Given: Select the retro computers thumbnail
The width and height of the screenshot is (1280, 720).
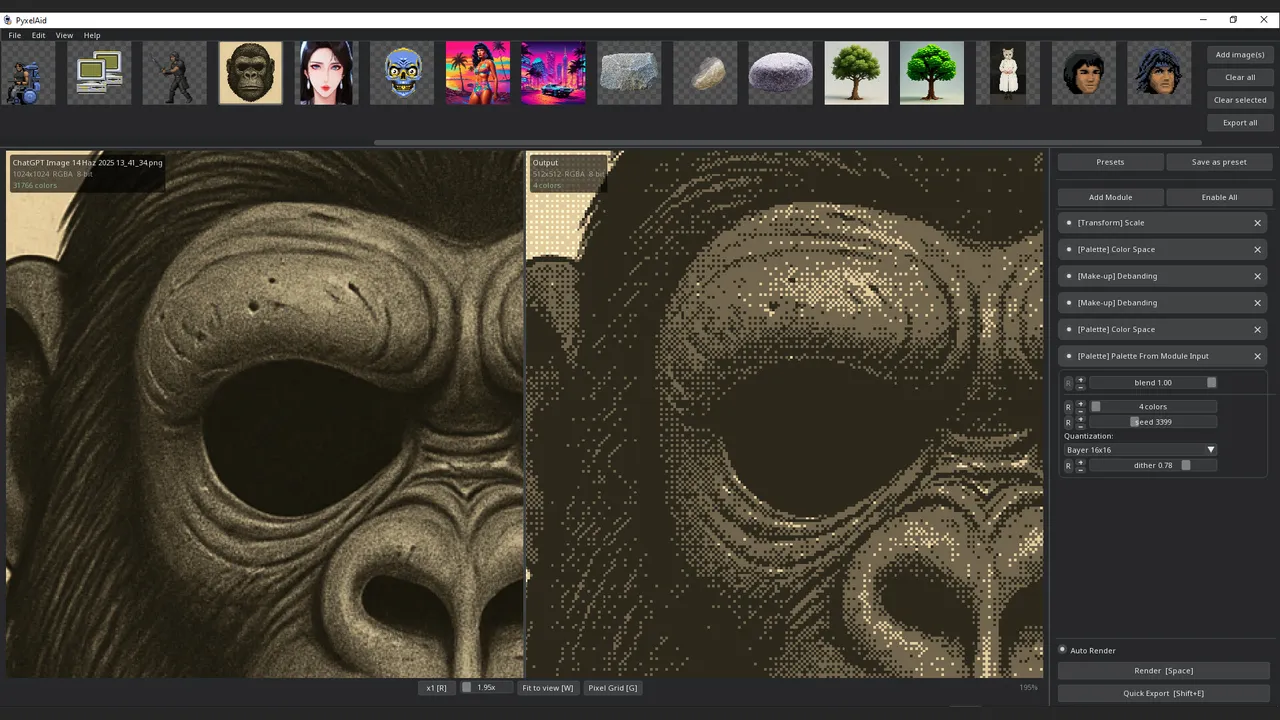Looking at the screenshot, I should (x=99, y=73).
